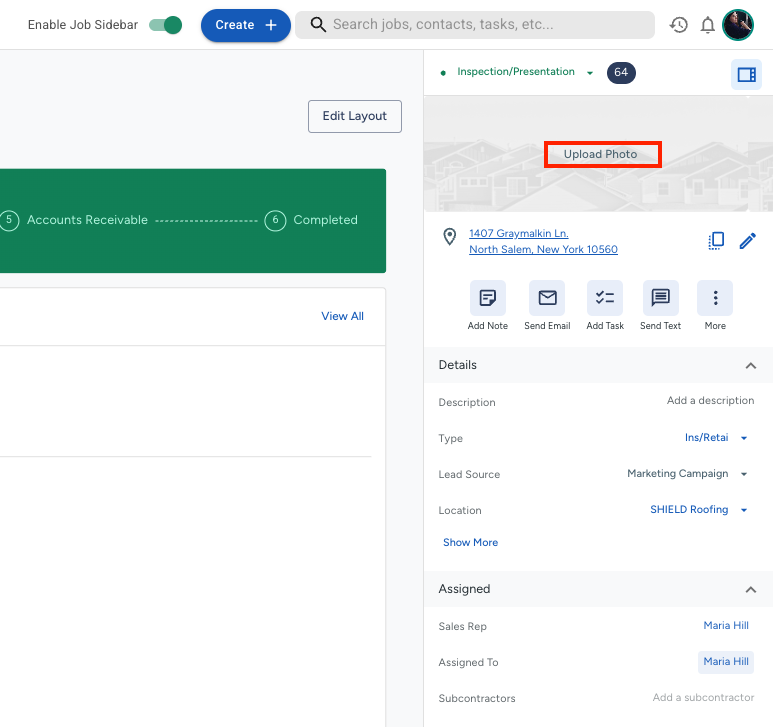Click the Upload Photo button
Viewport: 773px width, 727px height.
602,154
